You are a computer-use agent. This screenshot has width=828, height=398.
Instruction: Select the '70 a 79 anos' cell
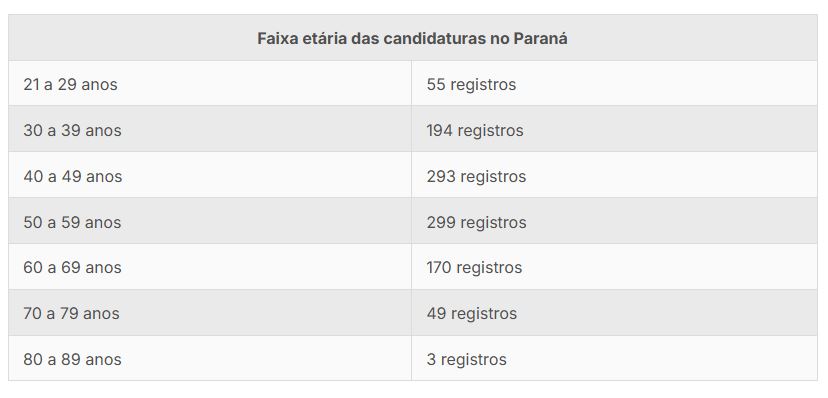click(x=210, y=313)
